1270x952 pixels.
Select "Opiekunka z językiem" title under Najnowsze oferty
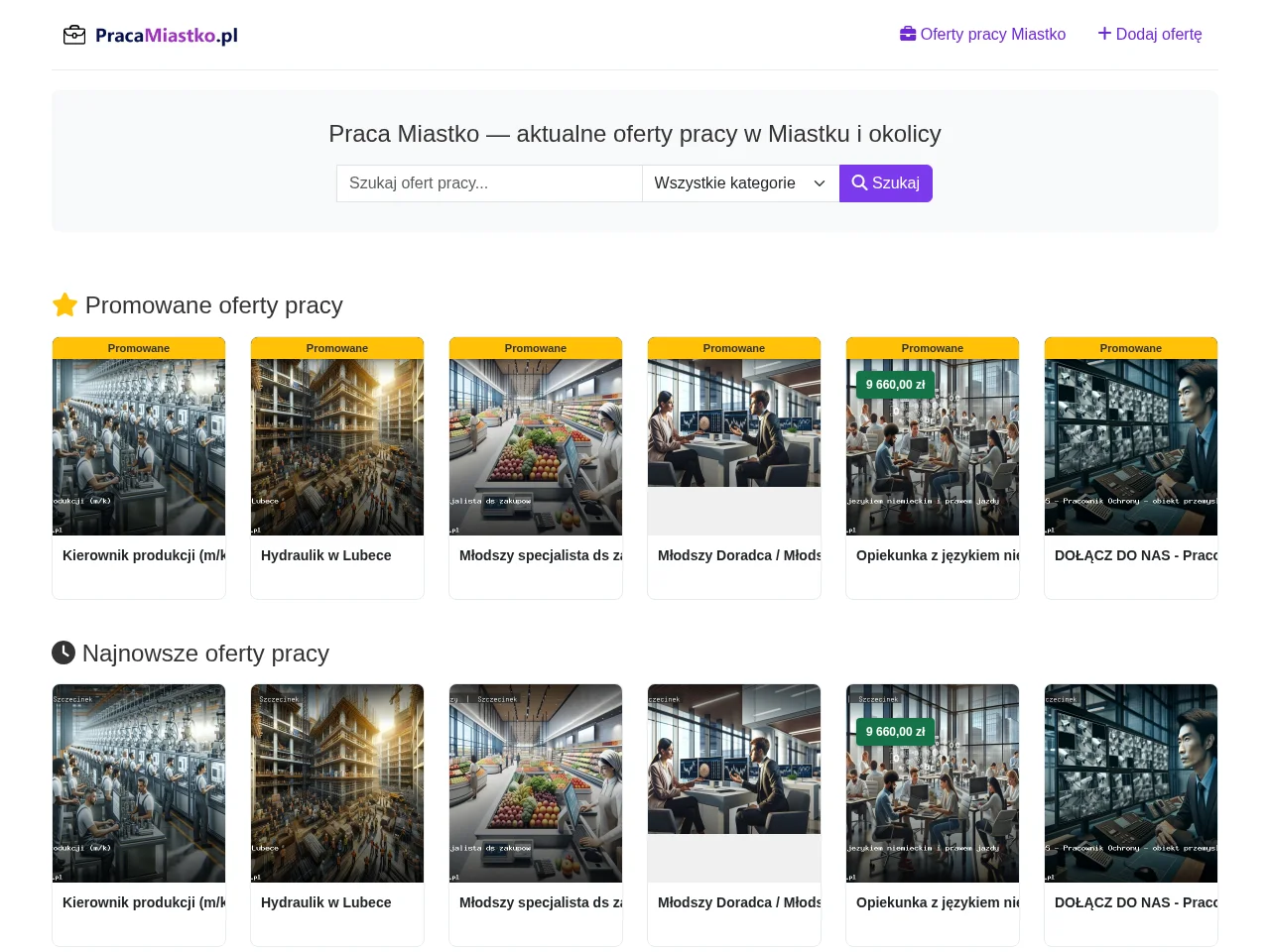(x=938, y=902)
